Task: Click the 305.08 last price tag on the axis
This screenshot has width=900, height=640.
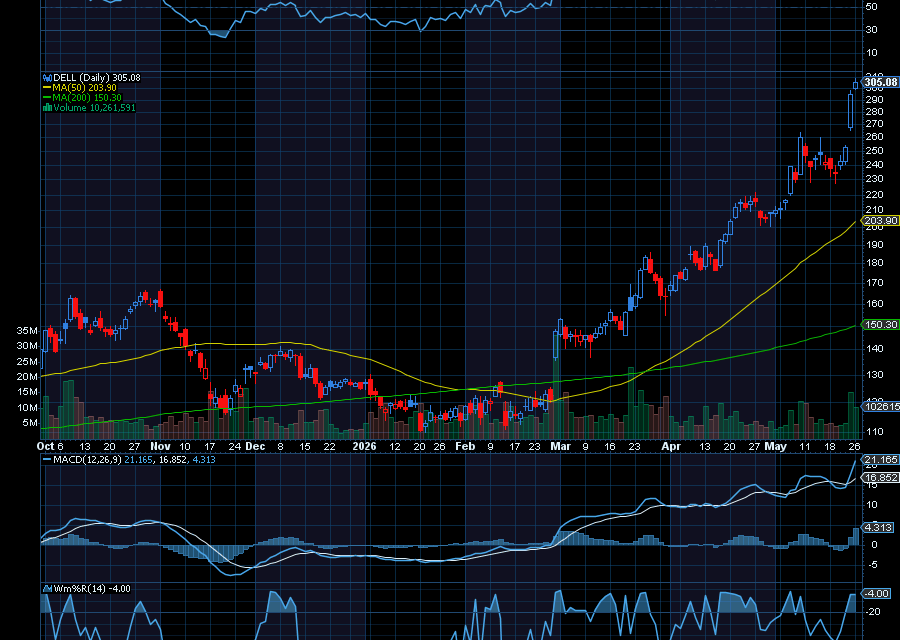Action: coord(880,82)
